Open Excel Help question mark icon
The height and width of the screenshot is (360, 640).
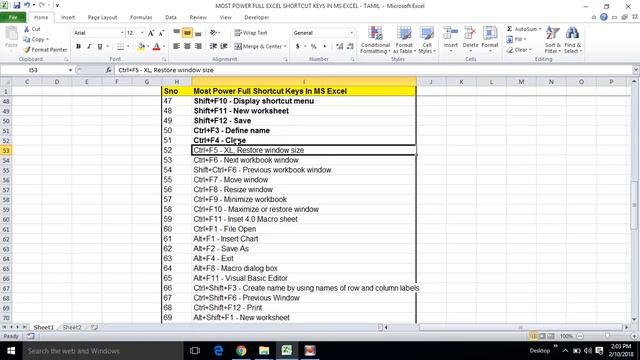[x=604, y=17]
